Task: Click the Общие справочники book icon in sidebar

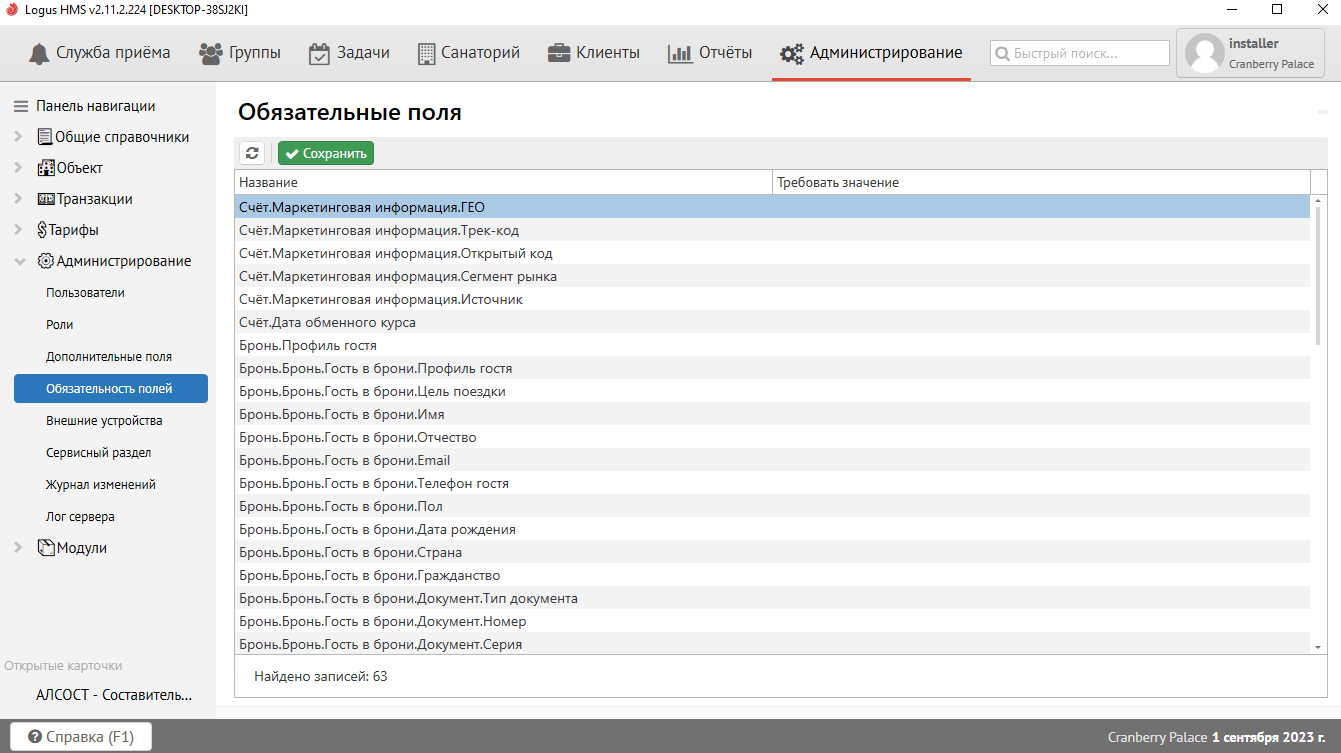Action: [45, 137]
